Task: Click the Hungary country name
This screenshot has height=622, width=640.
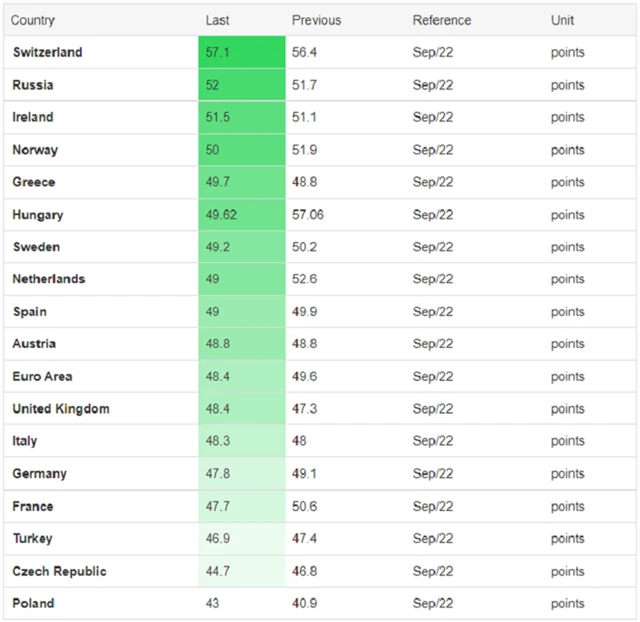Action: (38, 215)
